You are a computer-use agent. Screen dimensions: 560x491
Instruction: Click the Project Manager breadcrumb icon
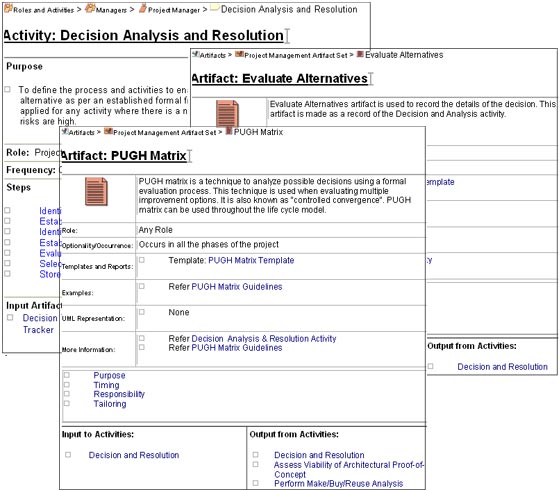[x=143, y=9]
